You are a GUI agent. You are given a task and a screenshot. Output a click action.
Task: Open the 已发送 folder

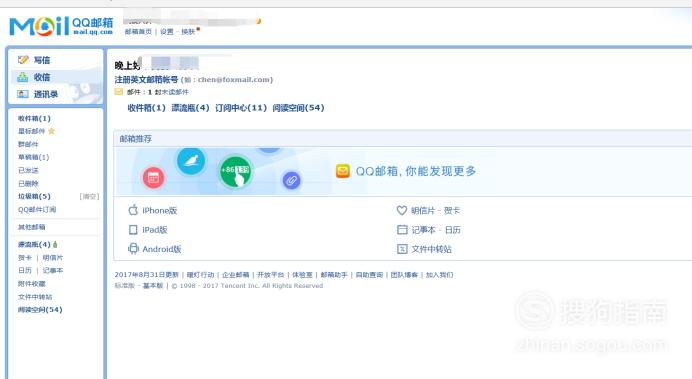[x=28, y=170]
